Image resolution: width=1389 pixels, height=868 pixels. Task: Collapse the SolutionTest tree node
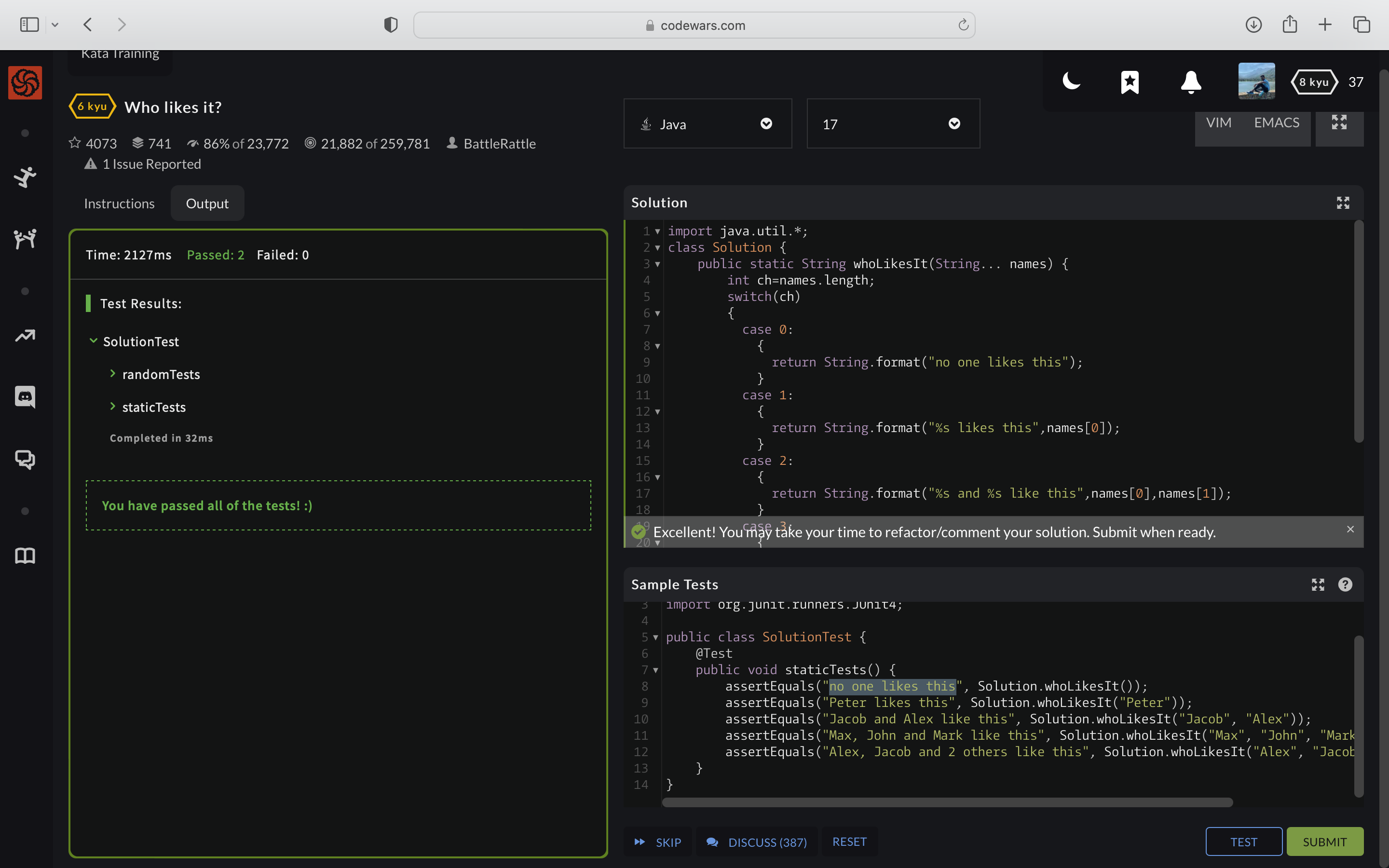coord(94,341)
